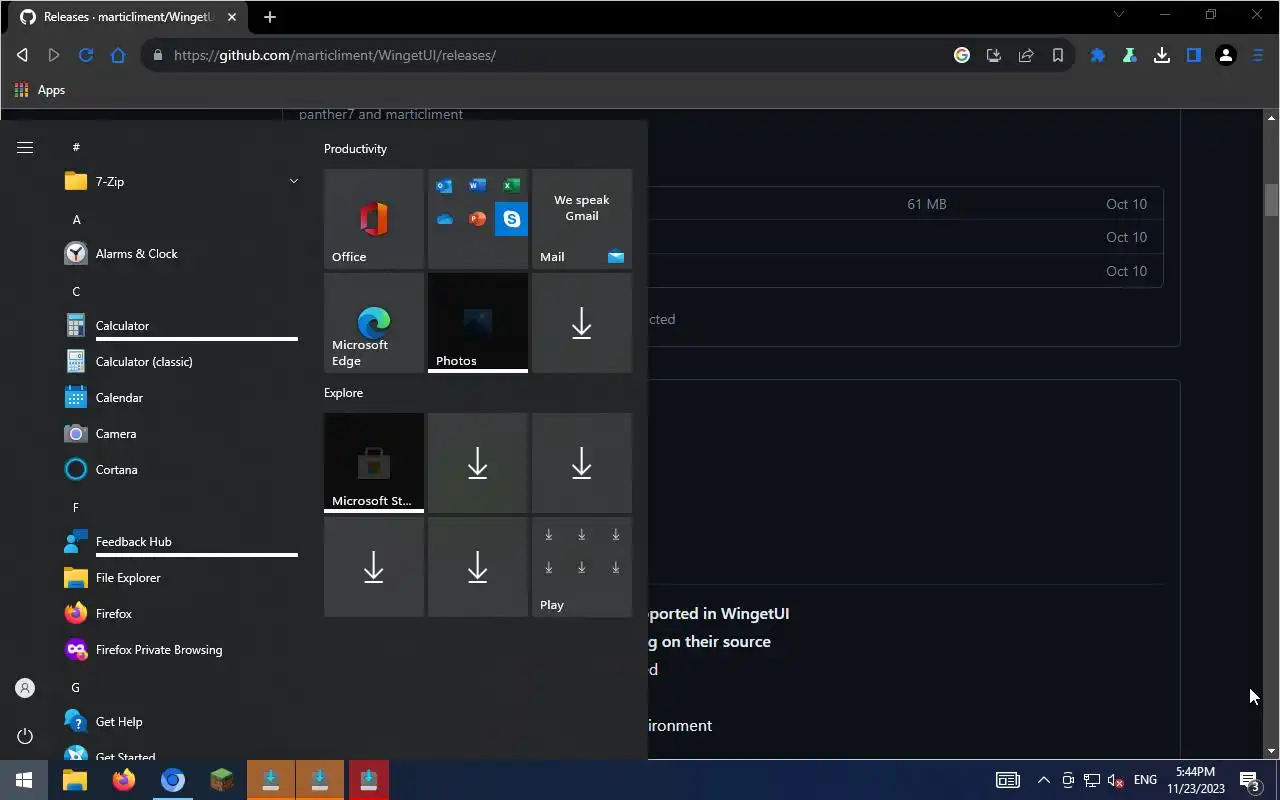Go to the browser home page

click(118, 55)
